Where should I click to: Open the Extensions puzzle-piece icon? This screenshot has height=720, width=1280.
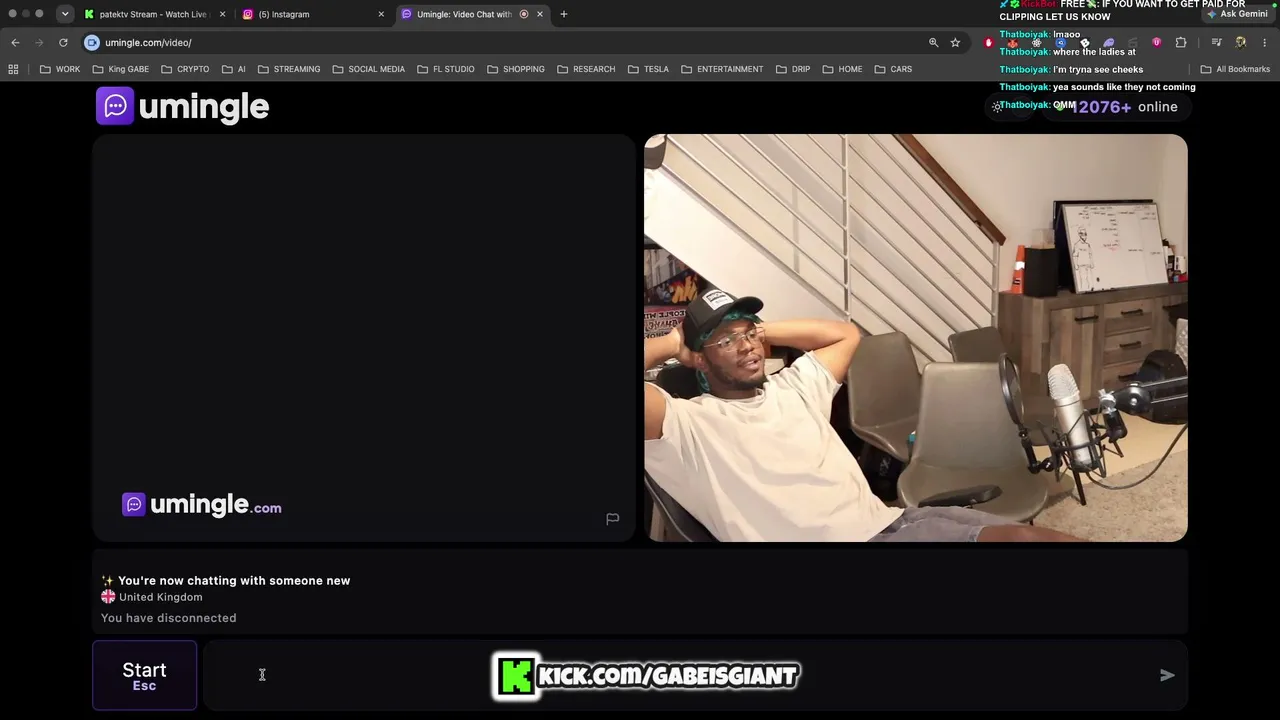coord(1181,42)
